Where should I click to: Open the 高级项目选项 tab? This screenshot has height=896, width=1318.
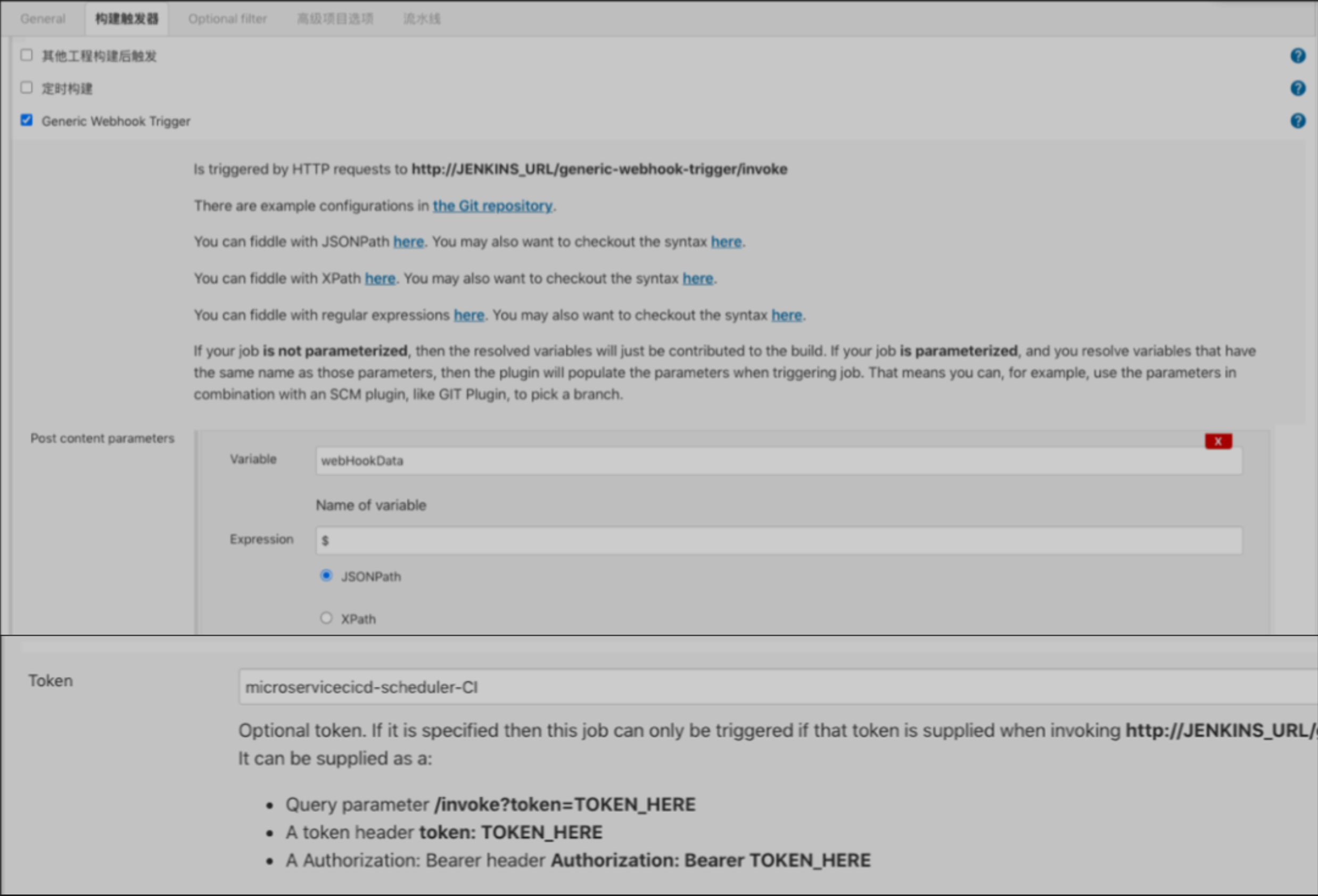pyautogui.click(x=335, y=18)
